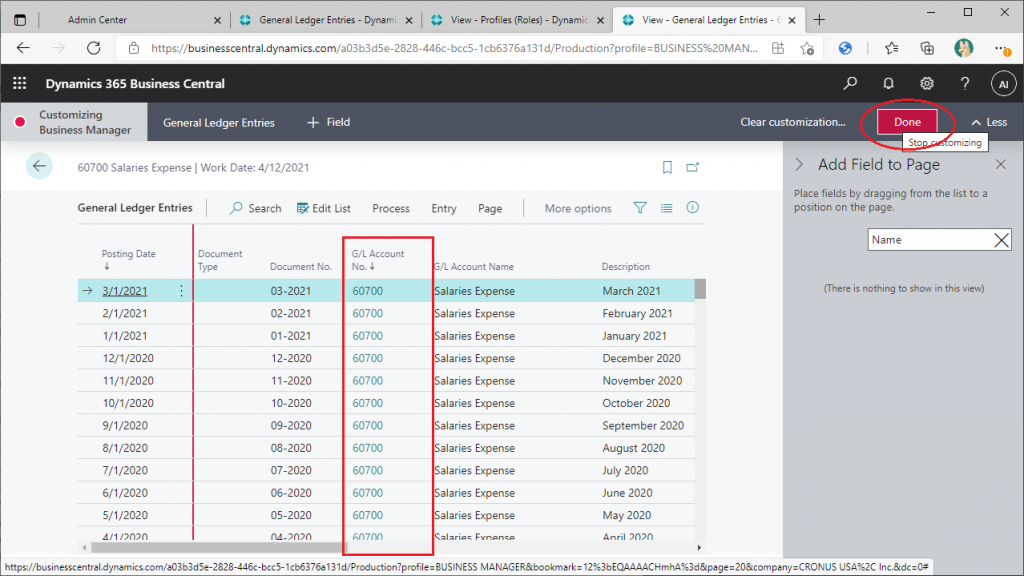The width and height of the screenshot is (1024, 576).
Task: Click the bookmark icon on page
Action: [x=667, y=168]
